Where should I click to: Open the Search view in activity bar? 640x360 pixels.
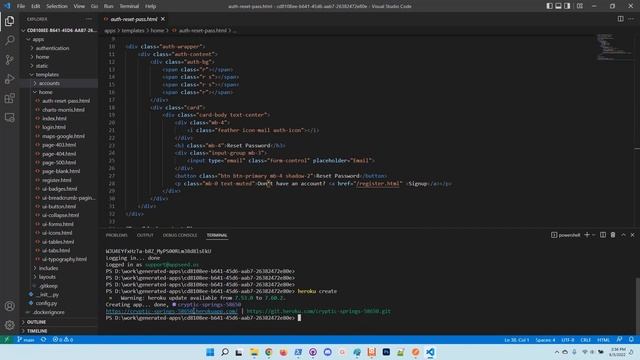9,40
